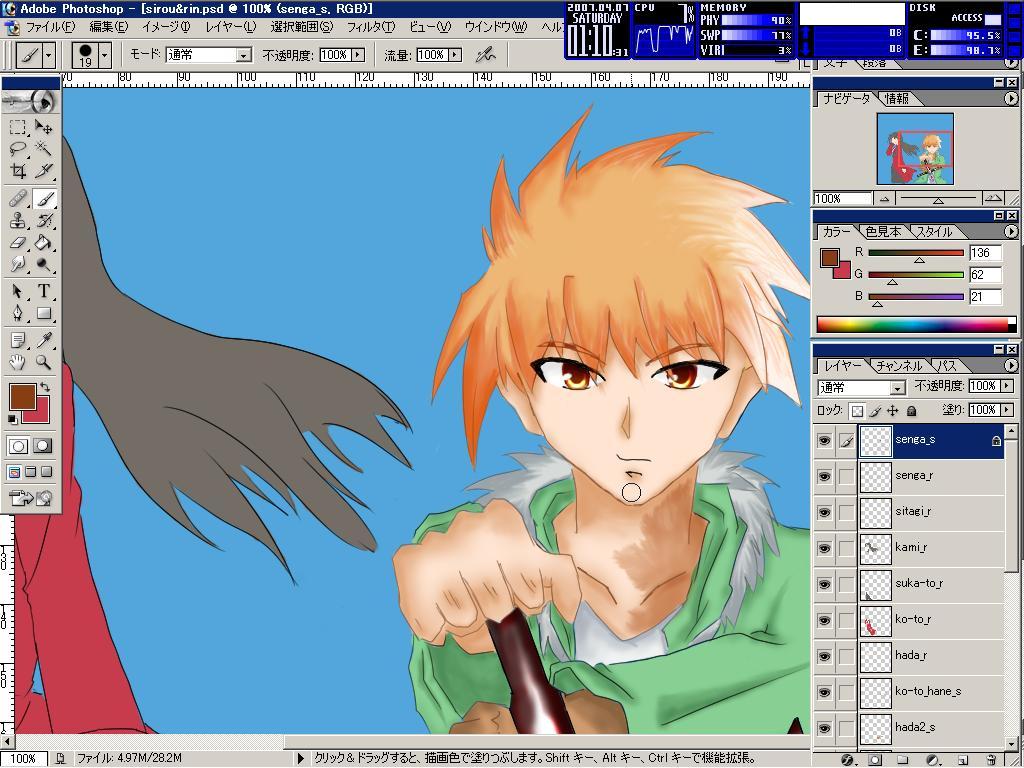Click the foreground brown color swatch in toolbox
This screenshot has width=1024, height=768.
tap(23, 396)
